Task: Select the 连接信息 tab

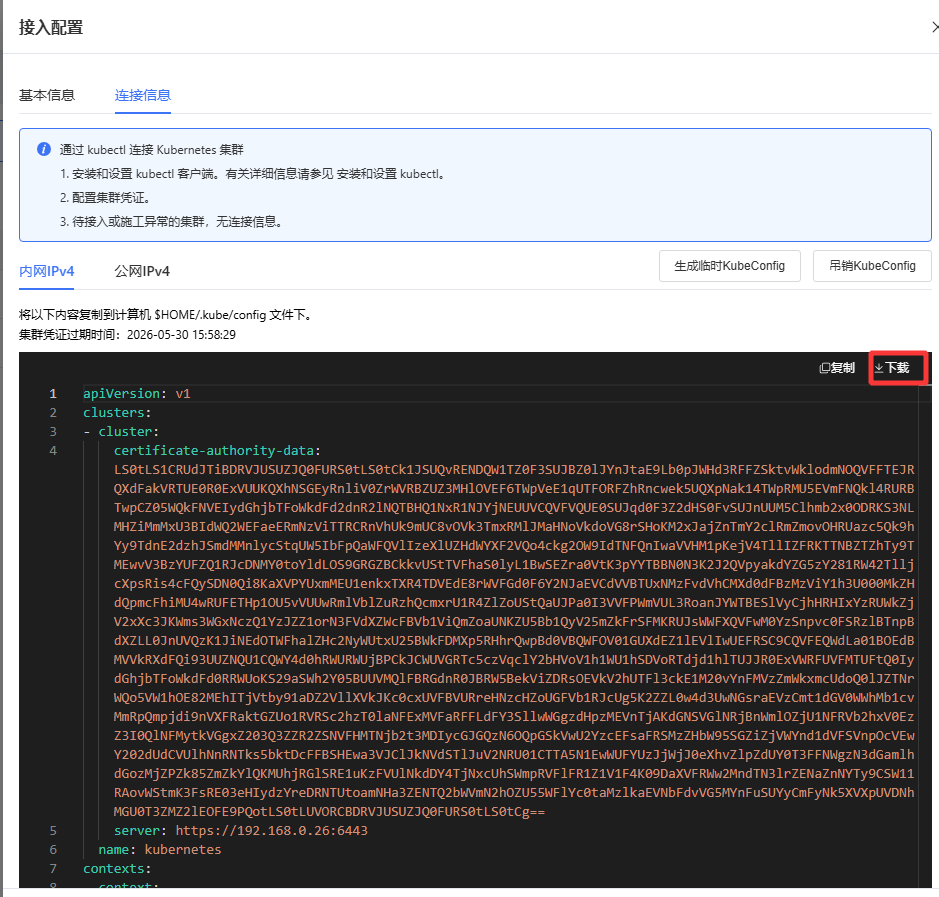Action: [143, 95]
